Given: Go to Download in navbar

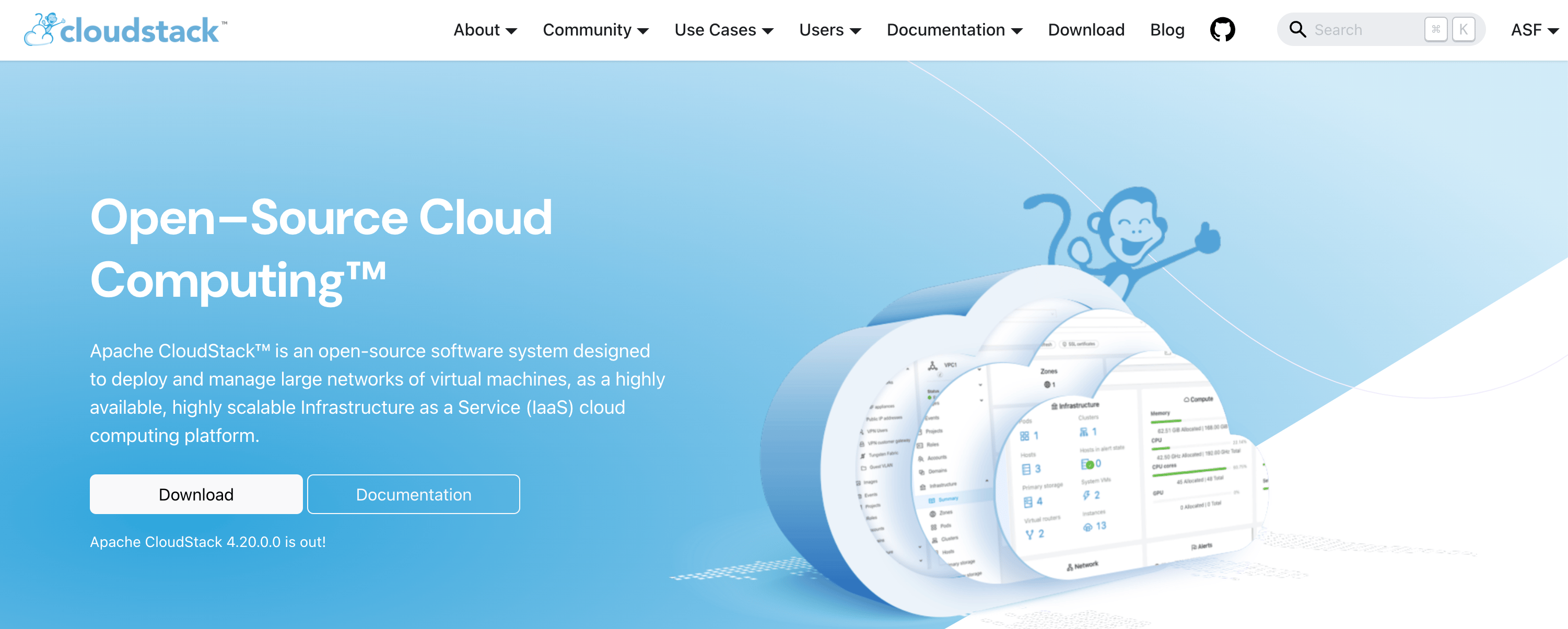Looking at the screenshot, I should click(x=1086, y=30).
